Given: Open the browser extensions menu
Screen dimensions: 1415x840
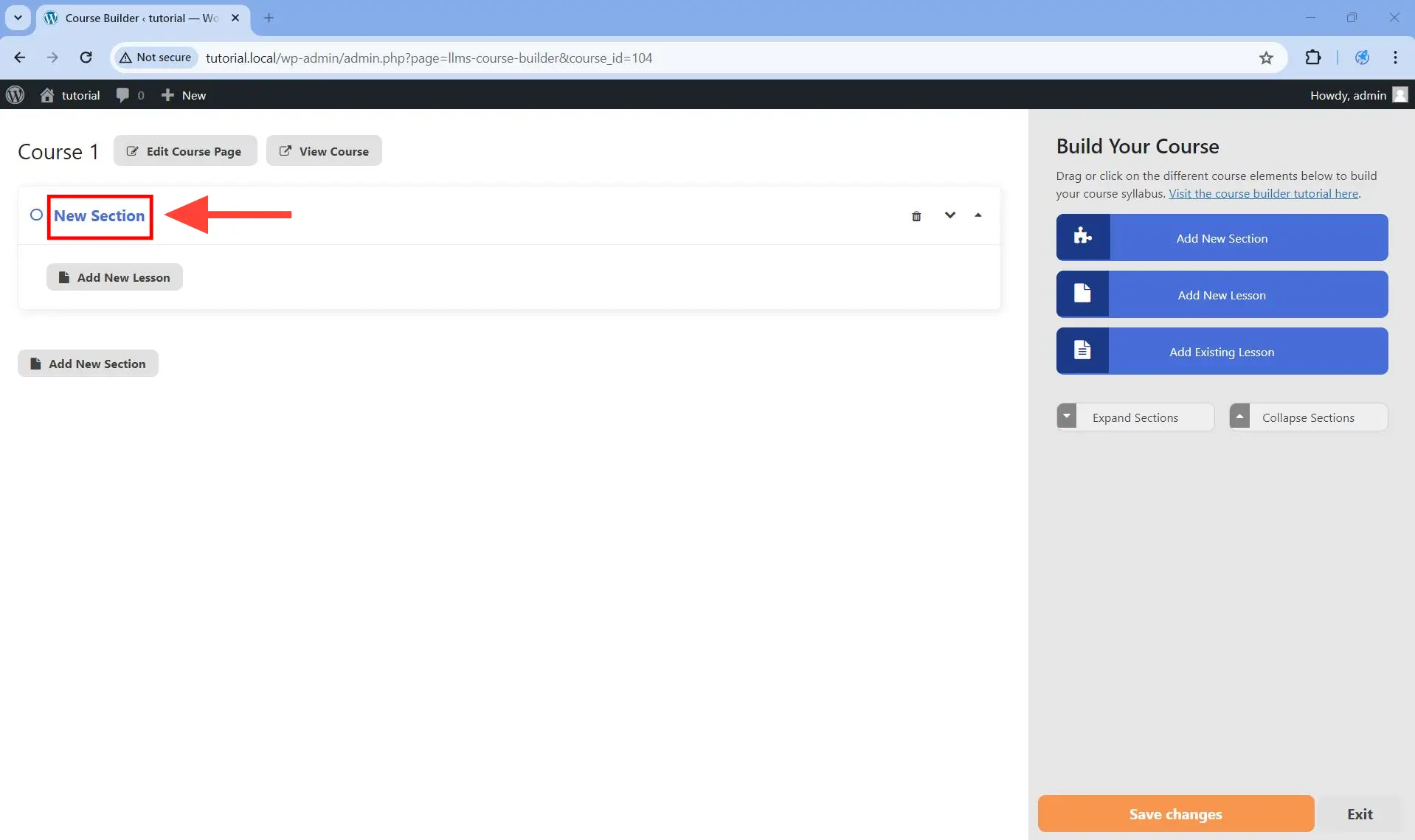Looking at the screenshot, I should [1312, 58].
